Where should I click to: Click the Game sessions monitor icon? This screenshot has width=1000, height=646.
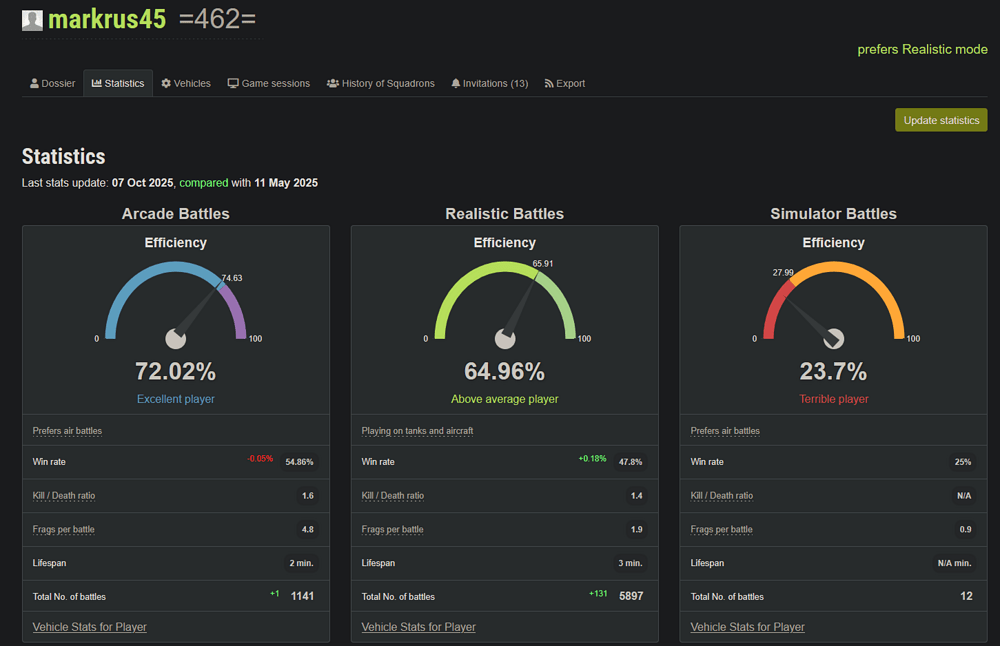(x=233, y=84)
